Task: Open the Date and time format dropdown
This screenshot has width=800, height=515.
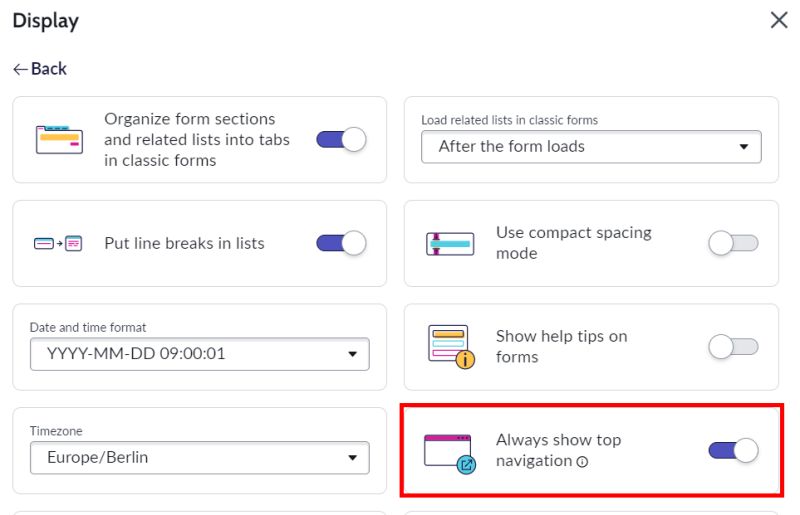Action: pos(199,354)
